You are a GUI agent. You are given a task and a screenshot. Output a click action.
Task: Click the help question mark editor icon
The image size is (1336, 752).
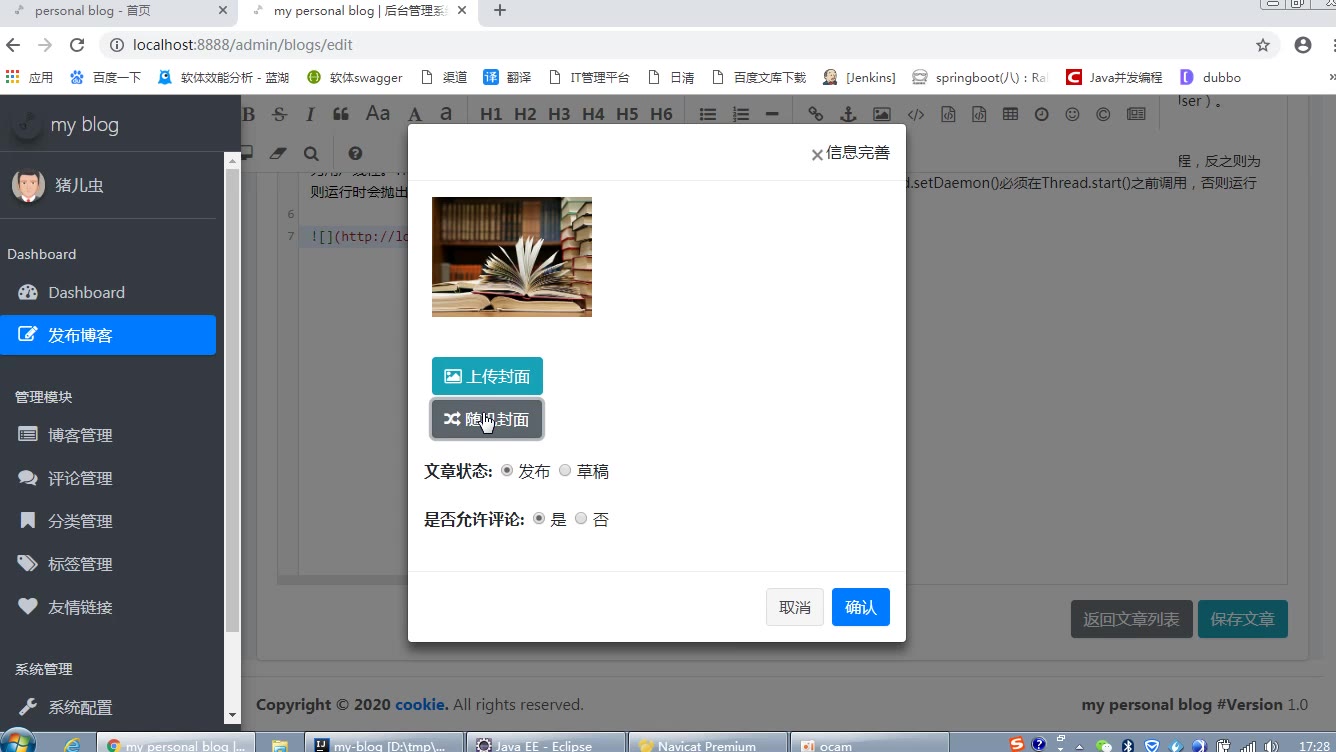[355, 153]
